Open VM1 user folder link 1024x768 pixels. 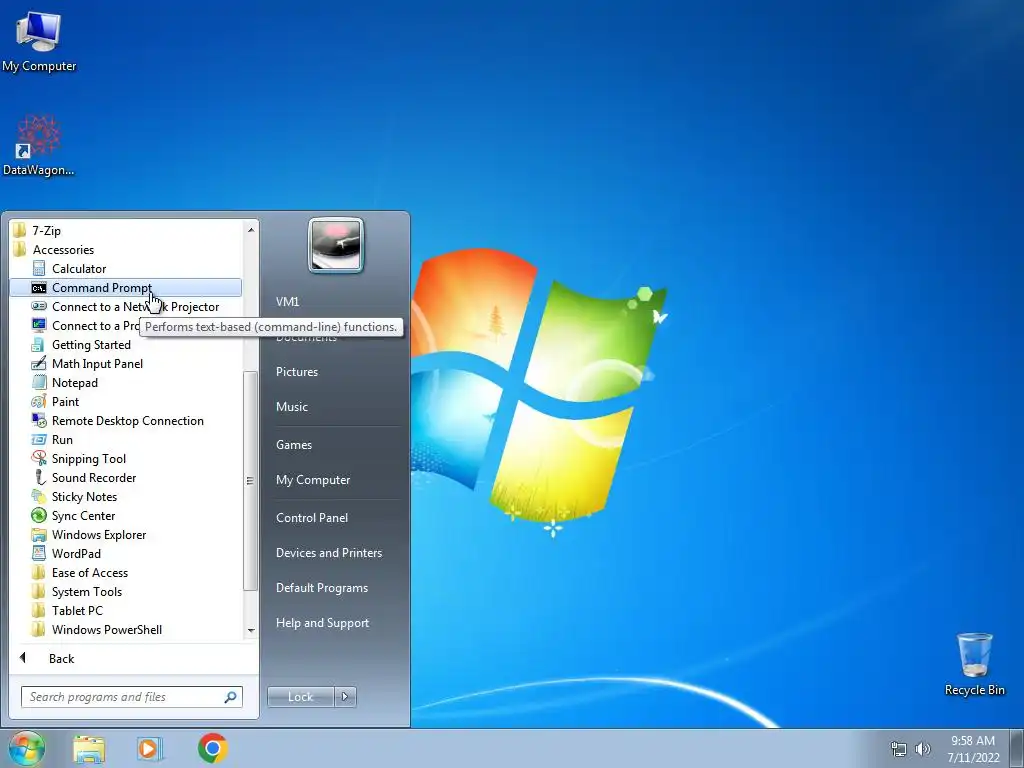[287, 302]
